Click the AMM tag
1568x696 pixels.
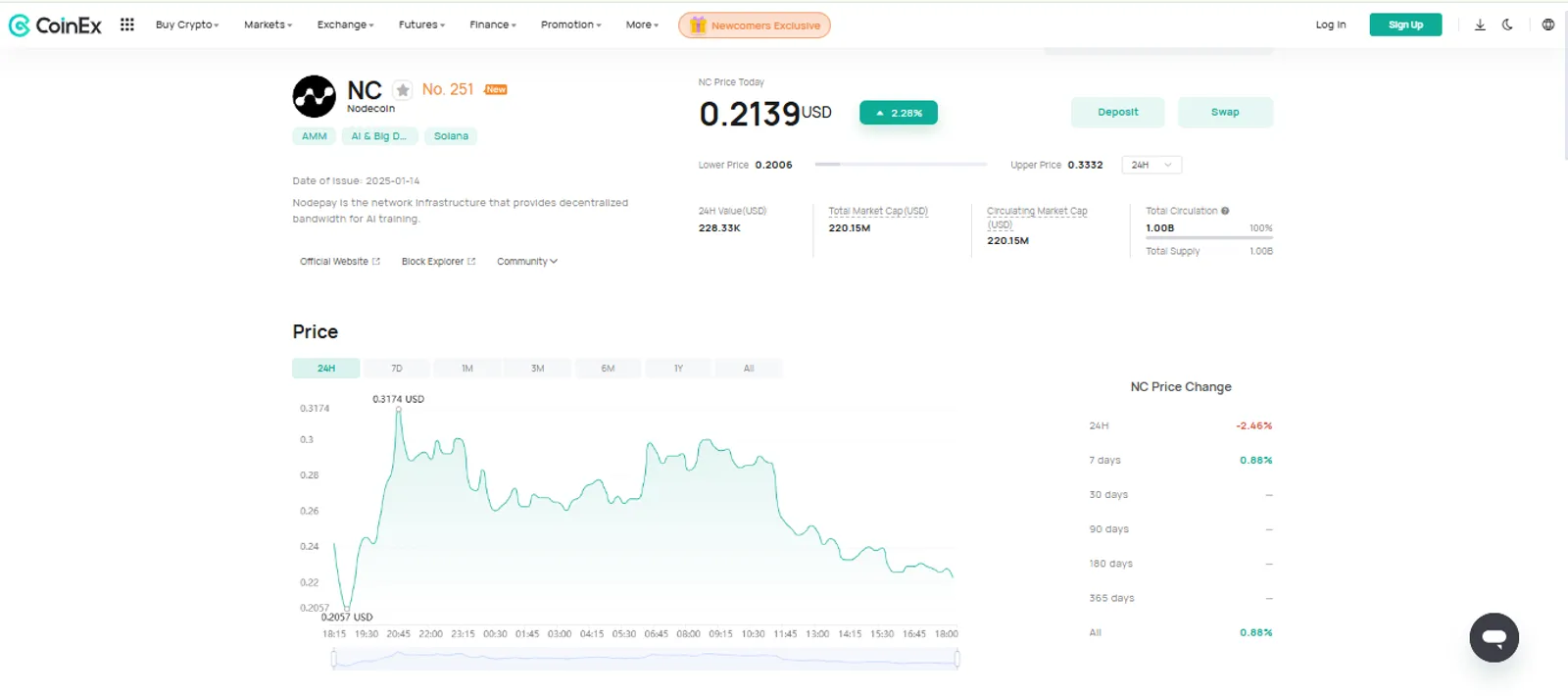click(x=315, y=136)
